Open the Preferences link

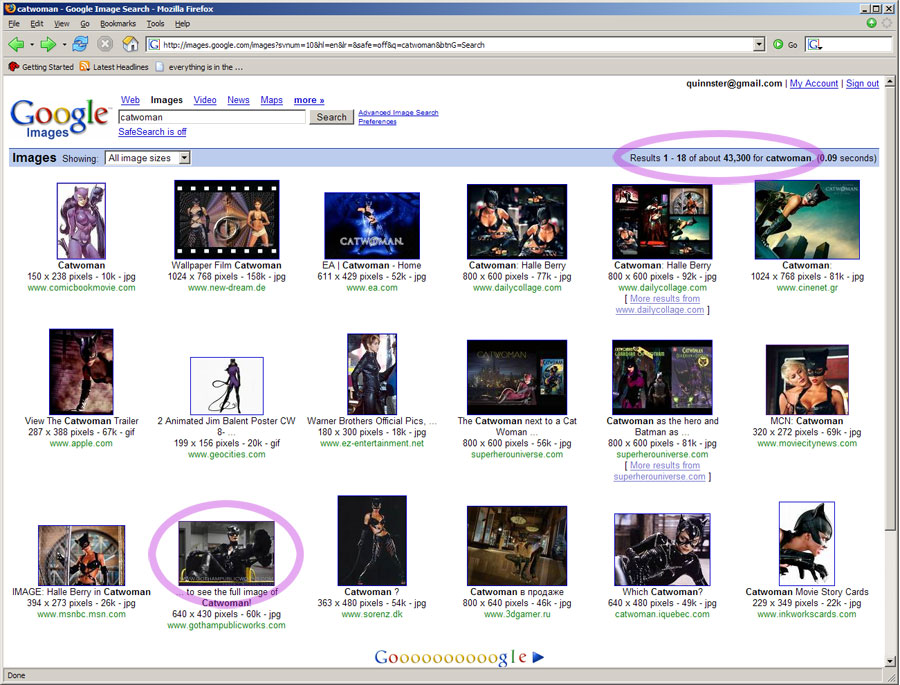pos(377,122)
